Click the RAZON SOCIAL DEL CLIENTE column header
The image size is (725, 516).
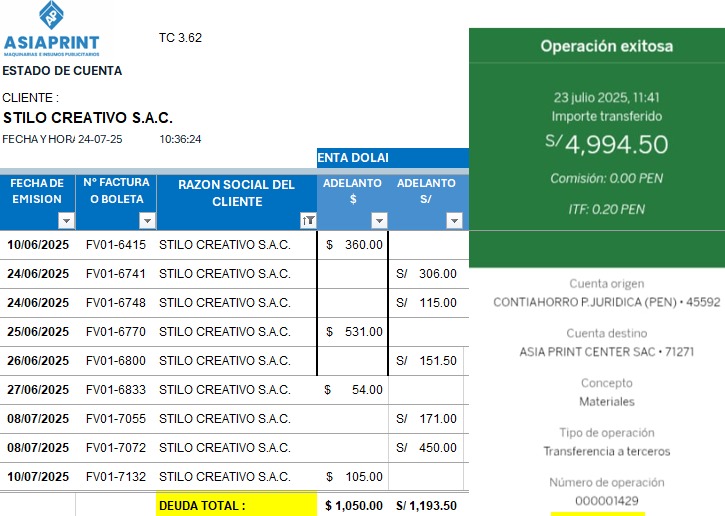tap(237, 192)
